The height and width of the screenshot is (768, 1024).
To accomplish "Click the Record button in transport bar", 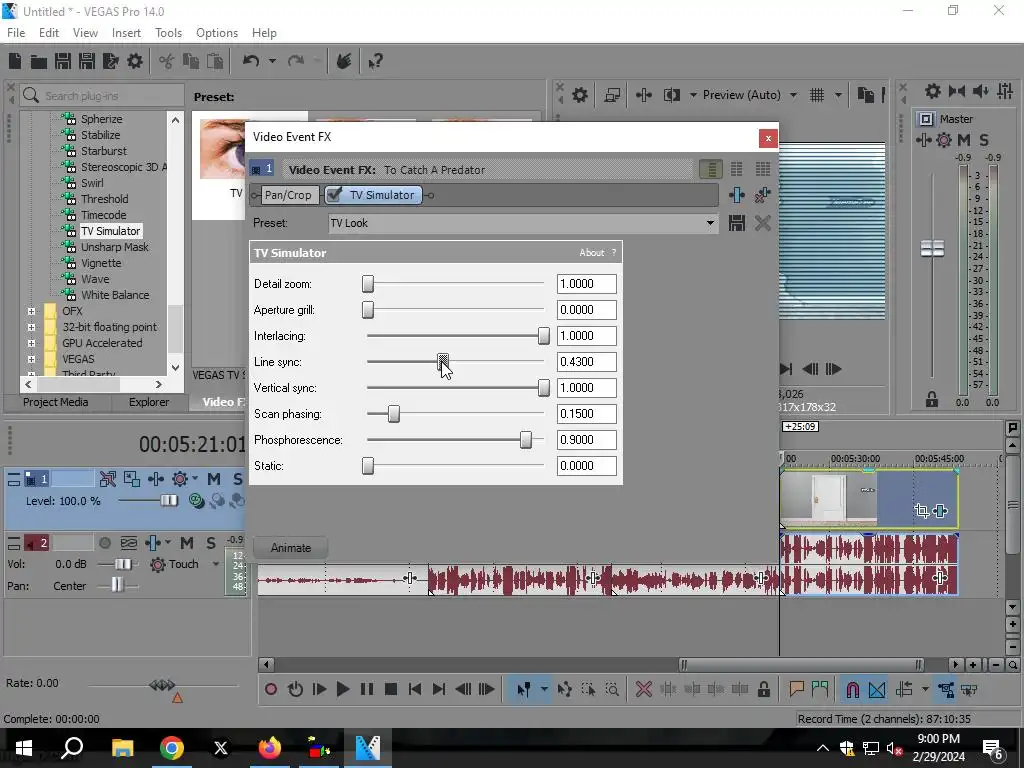I will [271, 690].
